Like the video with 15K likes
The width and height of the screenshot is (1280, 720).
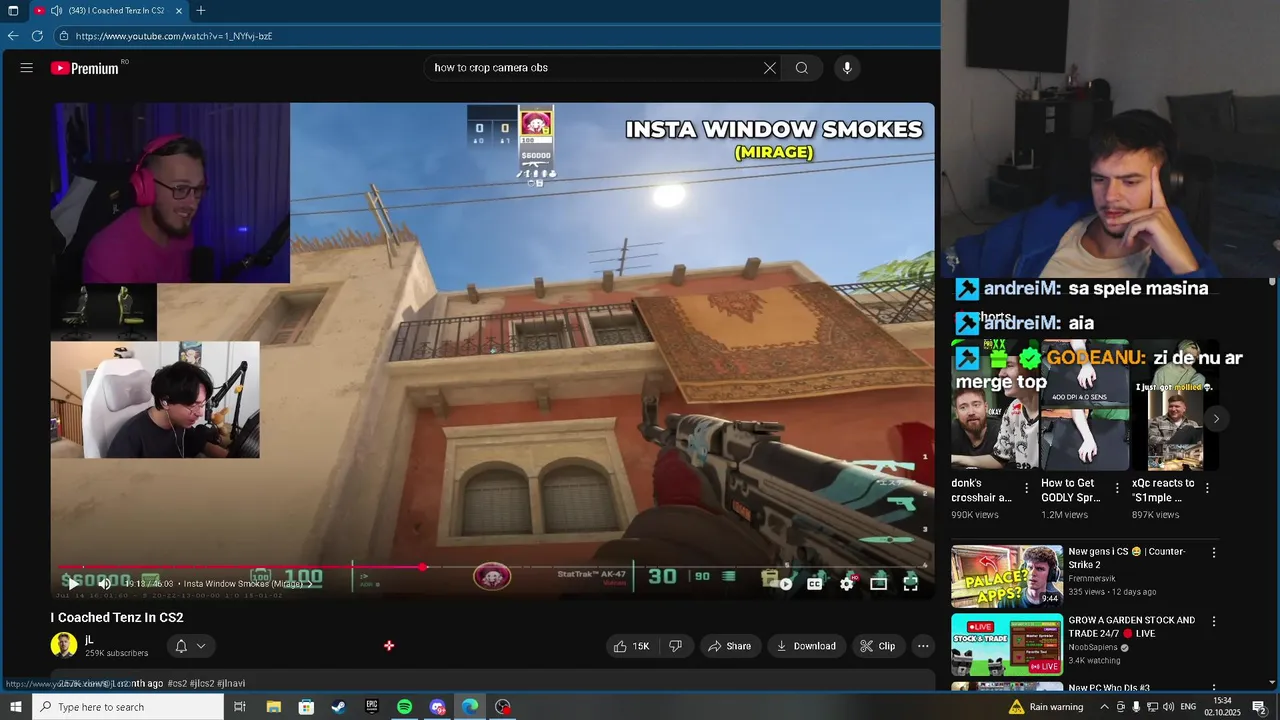coord(630,646)
